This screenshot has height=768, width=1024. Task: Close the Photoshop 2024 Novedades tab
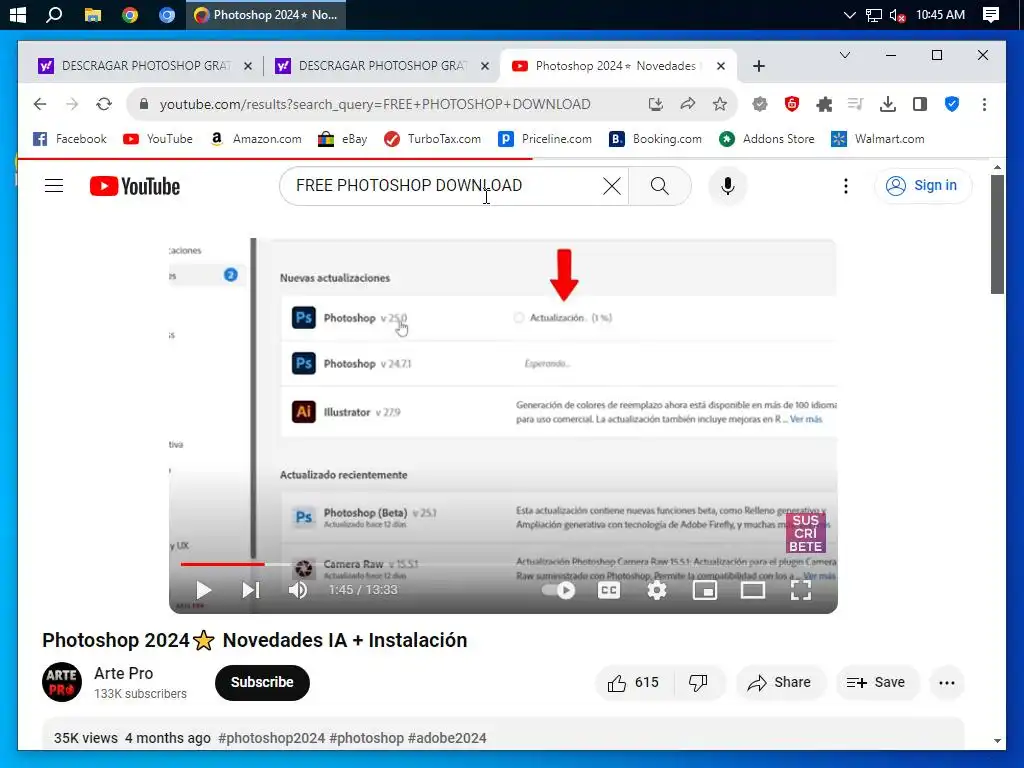coord(721,66)
